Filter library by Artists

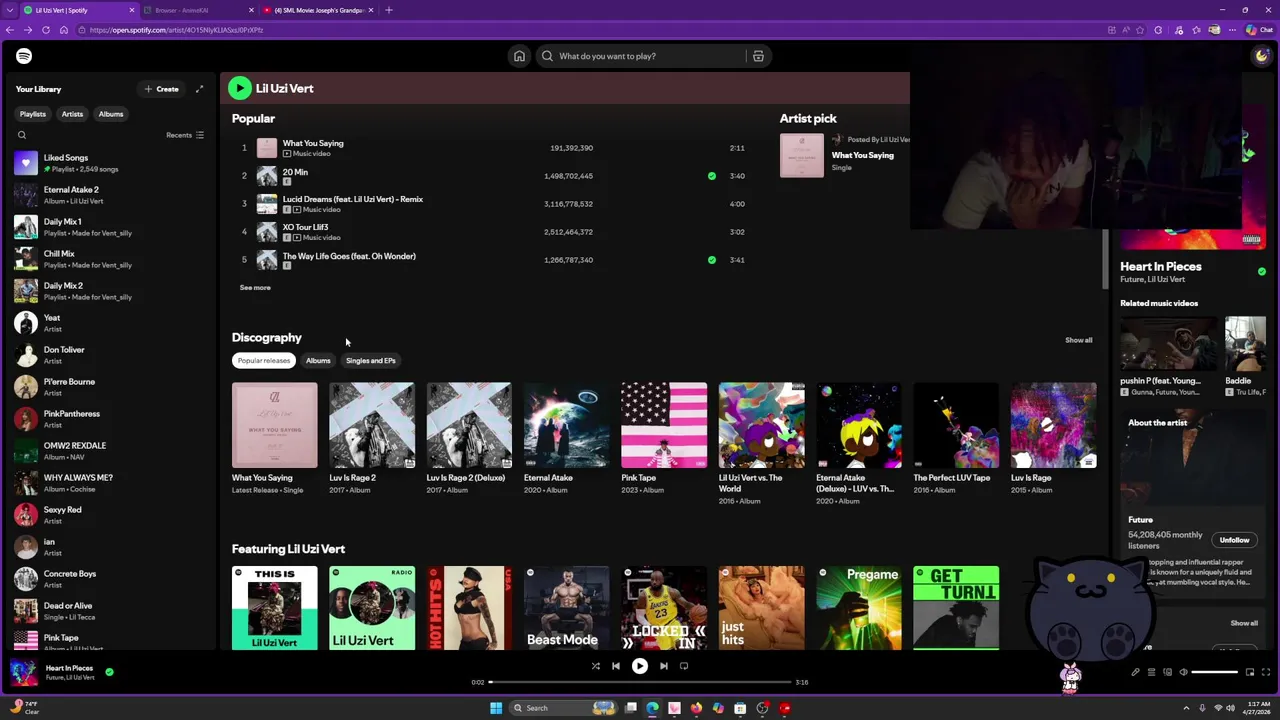point(72,114)
